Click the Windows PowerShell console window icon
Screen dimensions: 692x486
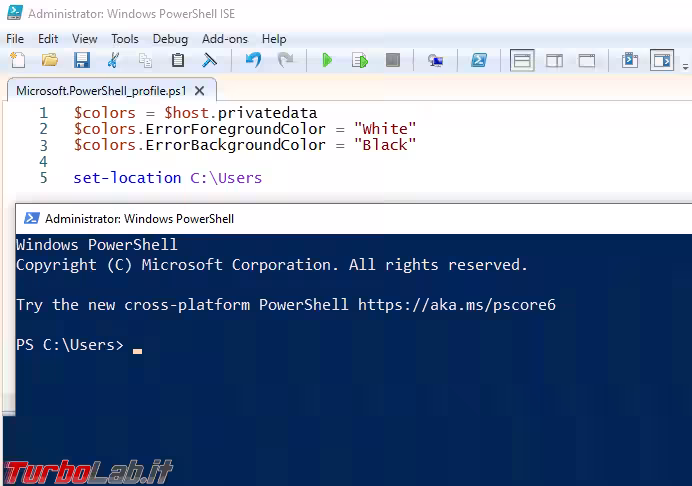31,218
